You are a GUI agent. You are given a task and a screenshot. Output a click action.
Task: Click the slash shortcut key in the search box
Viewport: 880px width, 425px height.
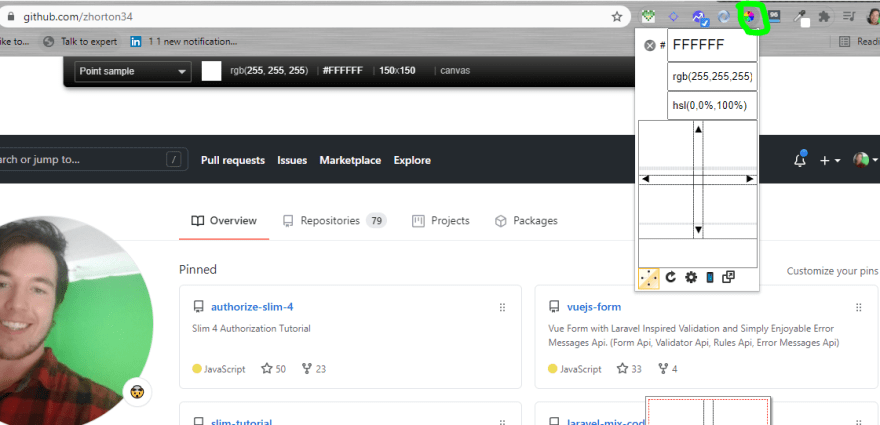pyautogui.click(x=173, y=160)
